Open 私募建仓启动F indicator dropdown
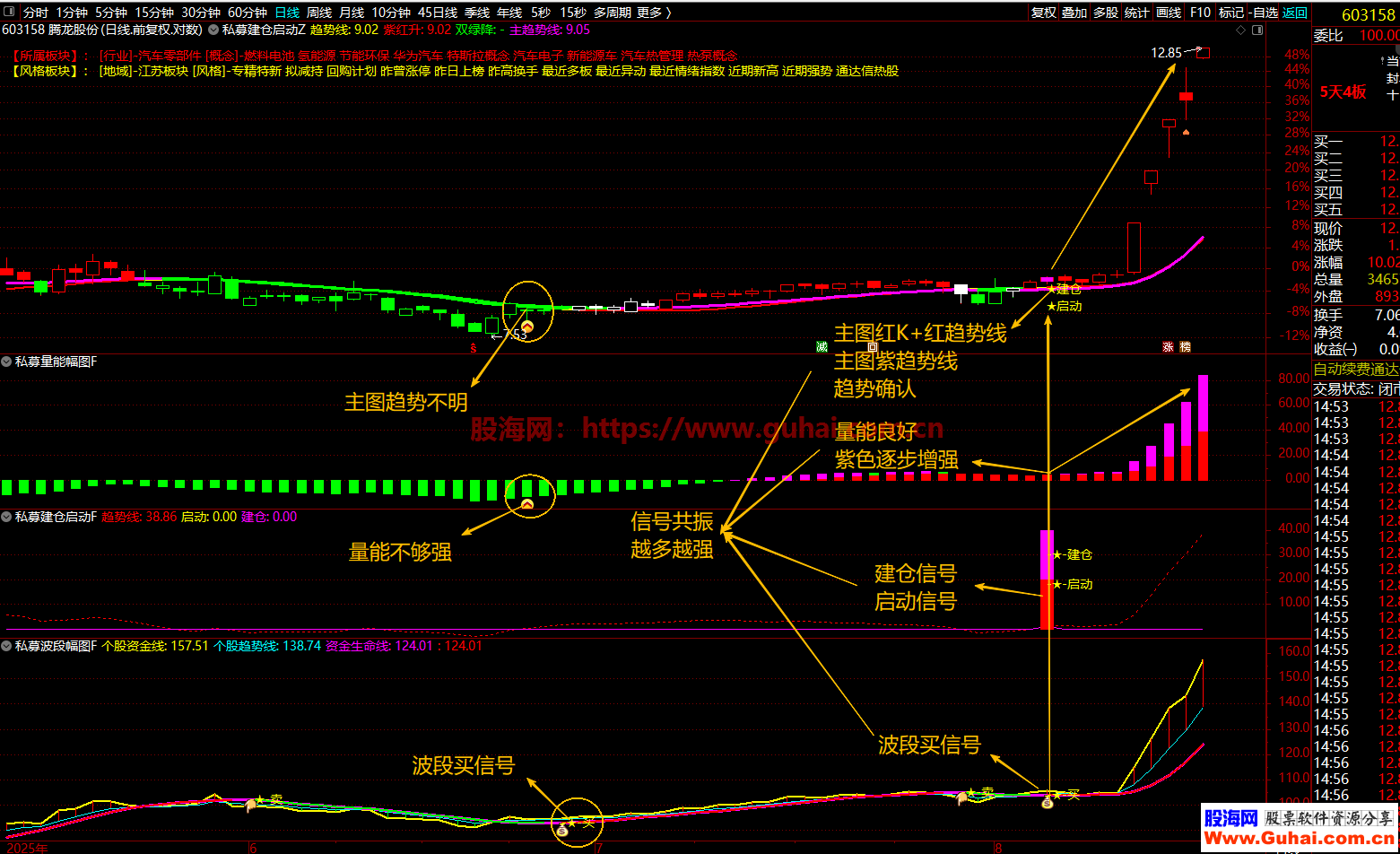The width and height of the screenshot is (1400, 854). click(7, 517)
